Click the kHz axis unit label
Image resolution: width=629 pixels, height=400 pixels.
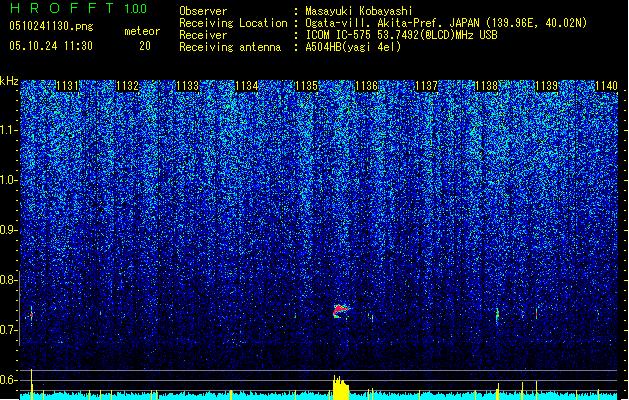click(9, 81)
